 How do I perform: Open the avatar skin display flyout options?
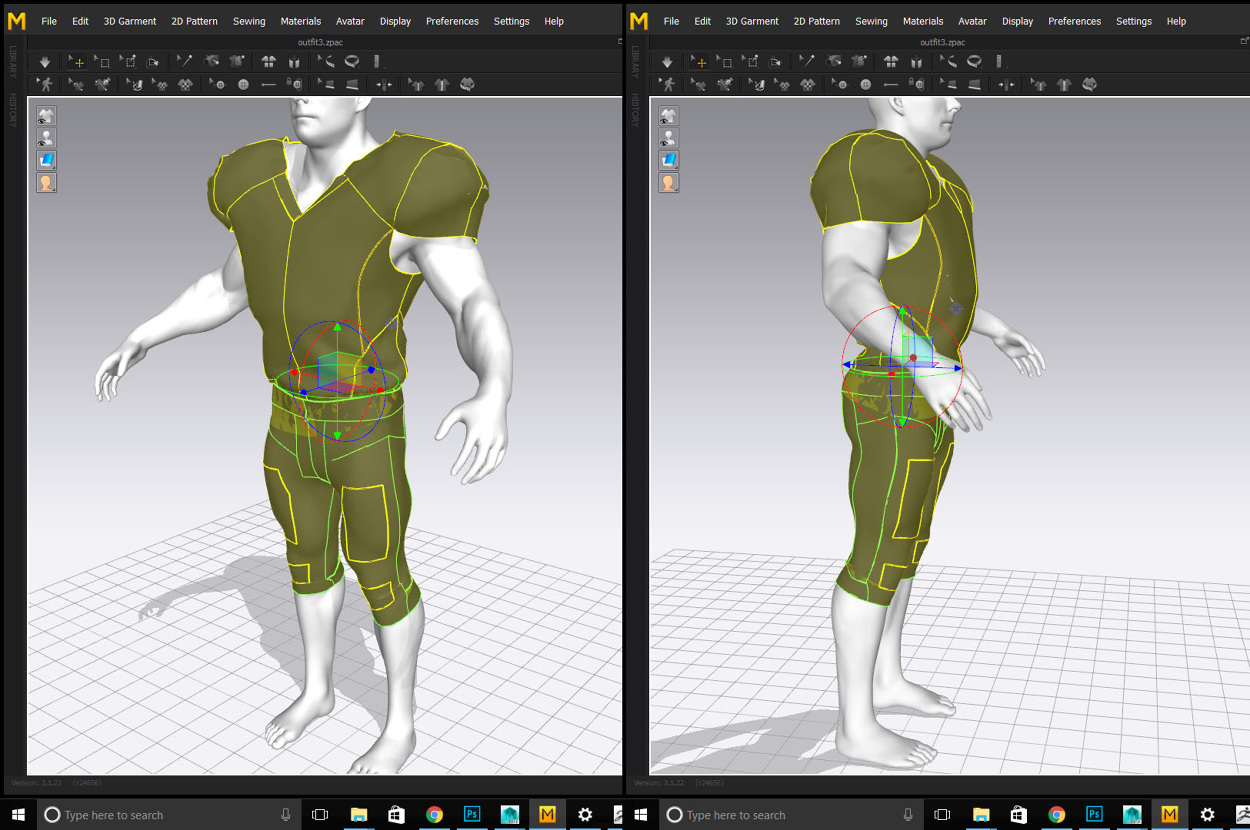[46, 182]
